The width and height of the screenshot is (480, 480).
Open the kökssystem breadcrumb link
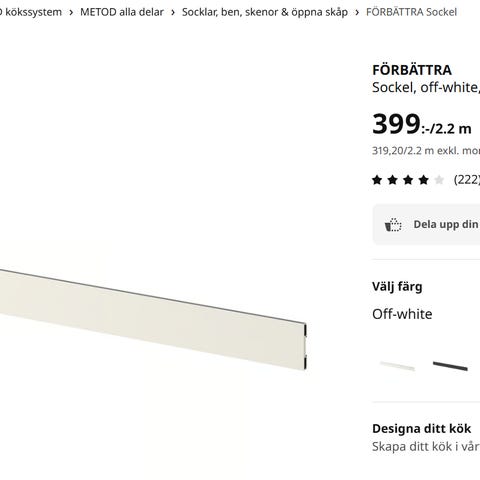tap(31, 12)
